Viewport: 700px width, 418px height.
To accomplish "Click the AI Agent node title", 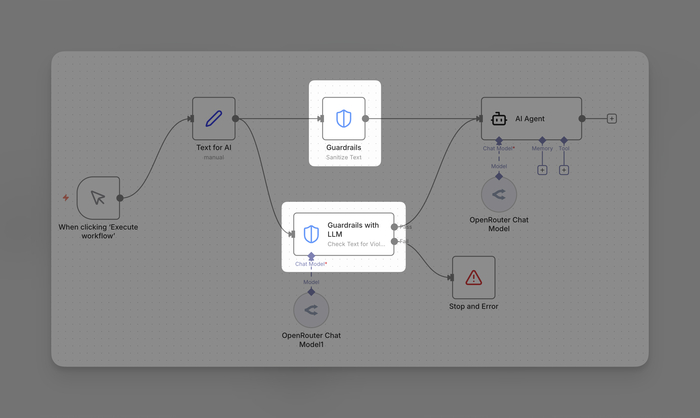I will (x=529, y=119).
